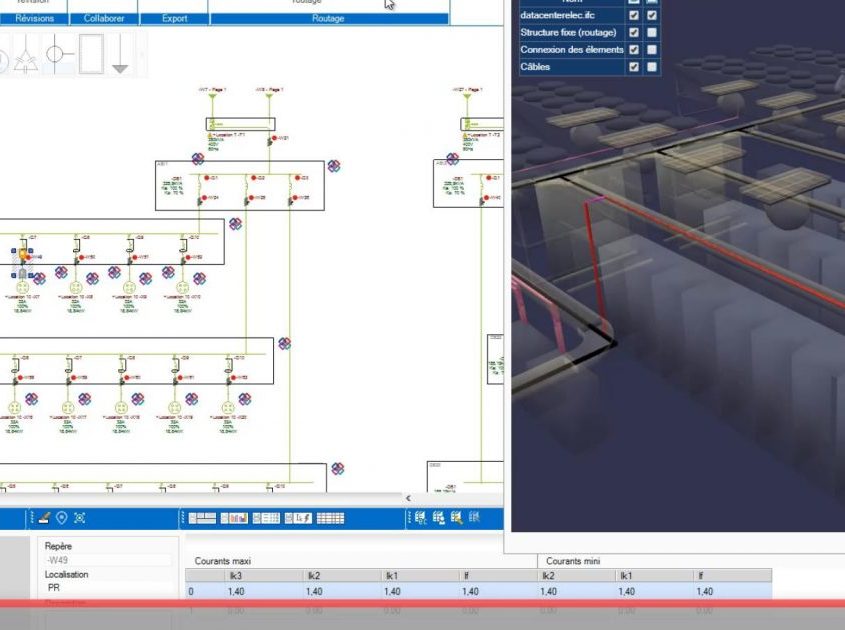Choose the empty rectangle symbol in the palette
Image resolution: width=845 pixels, height=630 pixels.
[x=91, y=54]
